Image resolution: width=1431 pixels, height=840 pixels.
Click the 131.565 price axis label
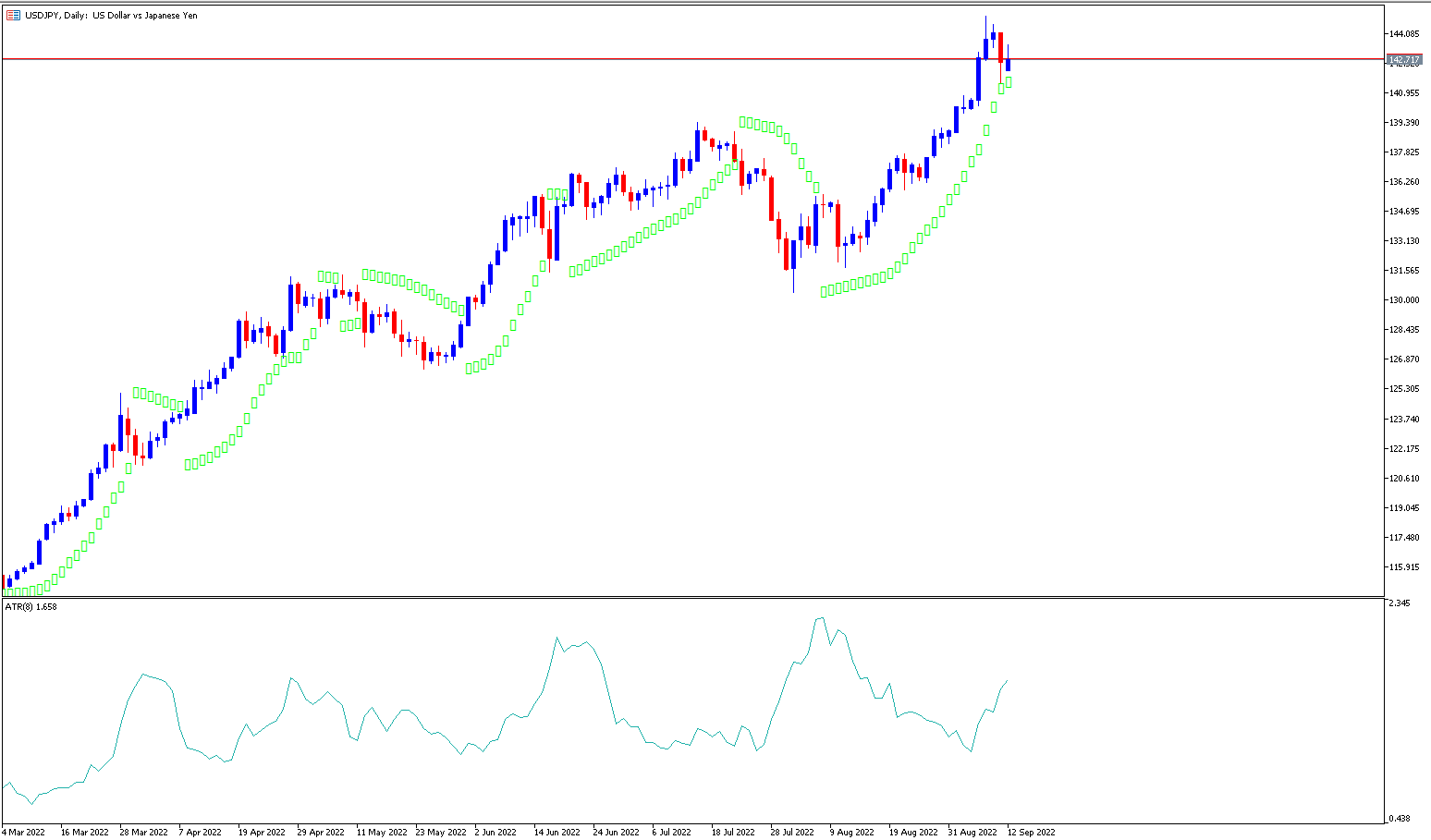click(1404, 271)
